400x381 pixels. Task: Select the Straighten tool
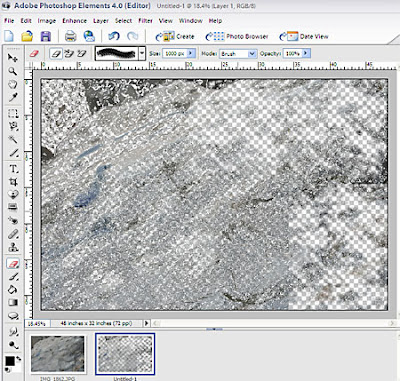pos(13,208)
